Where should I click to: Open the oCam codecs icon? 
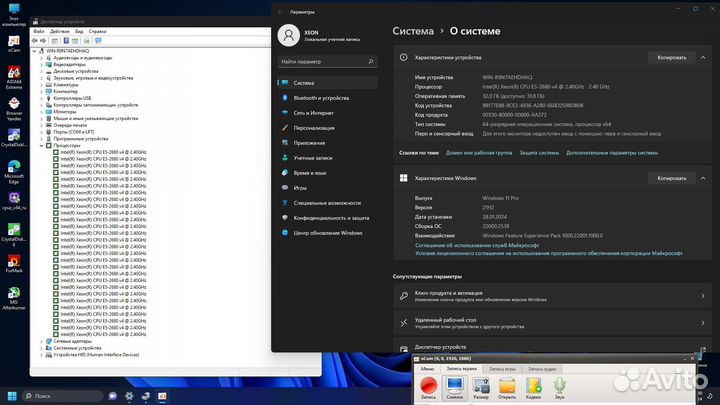pyautogui.click(x=534, y=385)
